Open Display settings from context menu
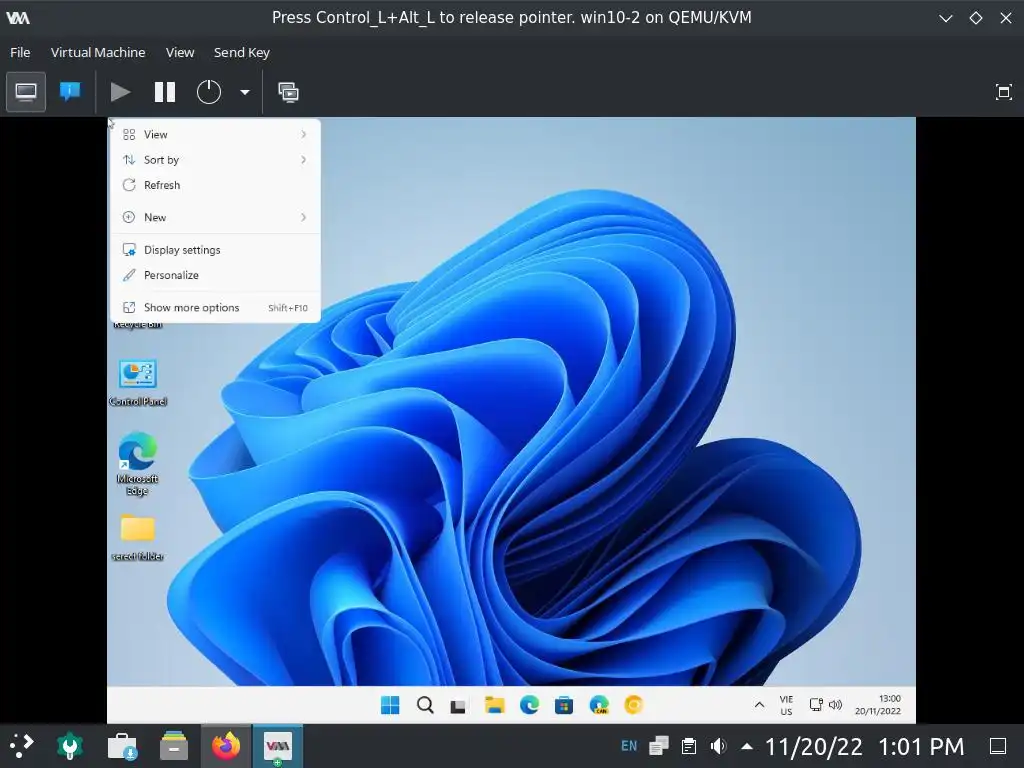The image size is (1024, 768). [x=215, y=250]
